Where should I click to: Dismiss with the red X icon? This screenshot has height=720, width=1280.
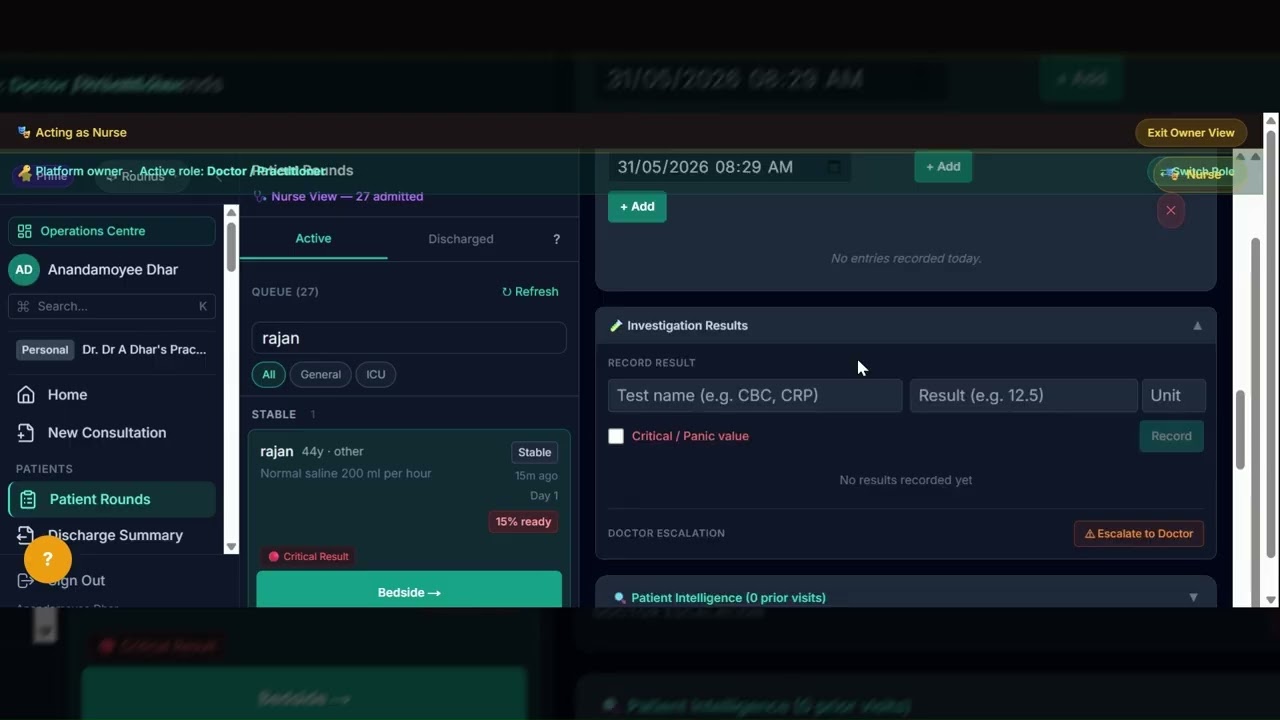tap(1171, 210)
